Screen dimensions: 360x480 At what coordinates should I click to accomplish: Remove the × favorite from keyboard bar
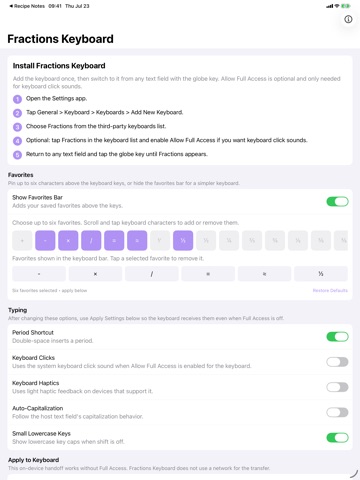pos(95,274)
